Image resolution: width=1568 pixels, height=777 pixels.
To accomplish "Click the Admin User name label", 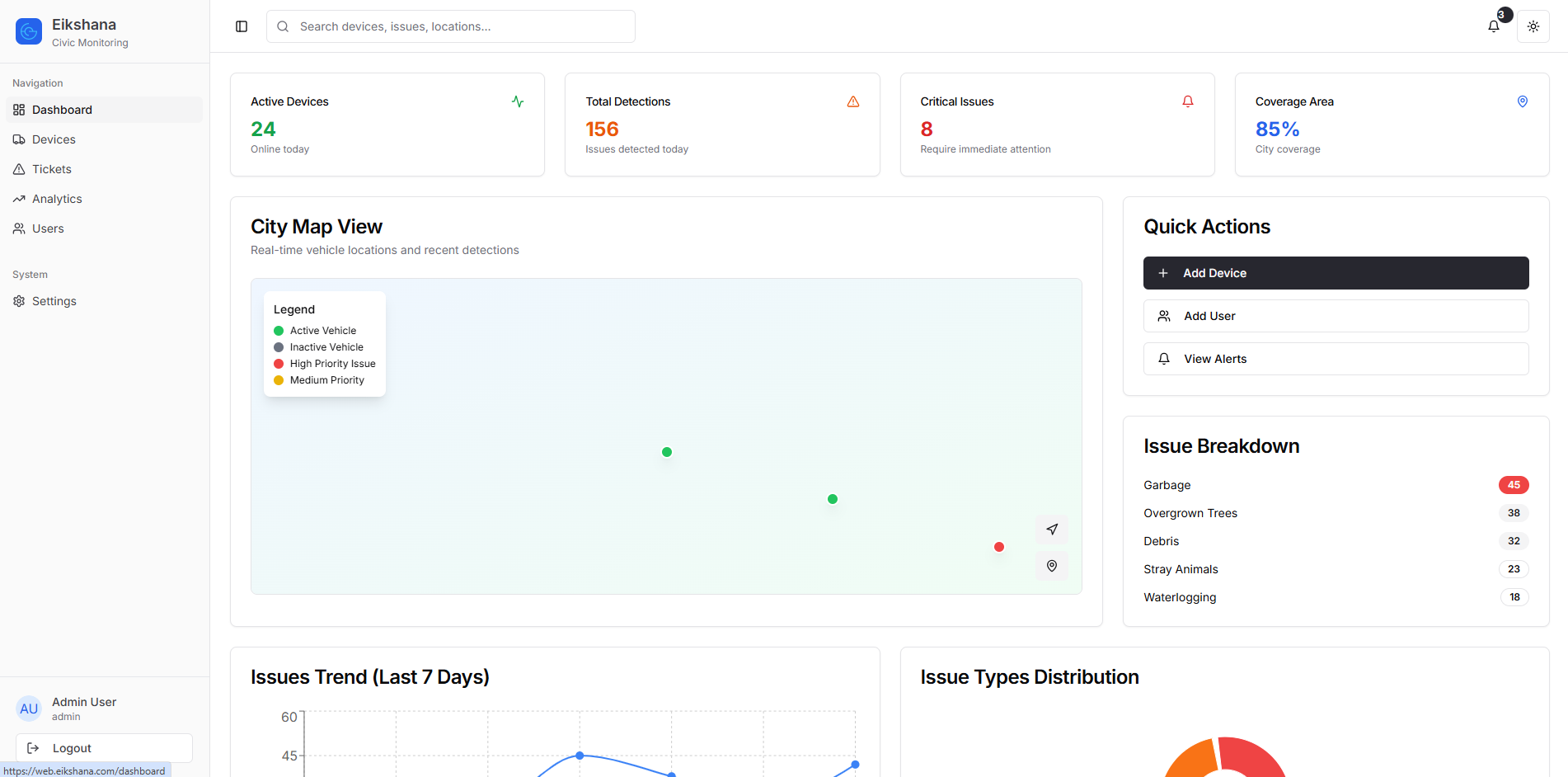I will [84, 702].
